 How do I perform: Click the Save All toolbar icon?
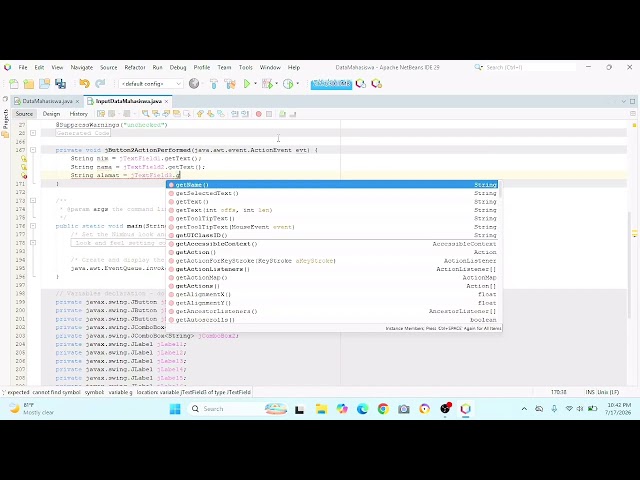(60, 84)
